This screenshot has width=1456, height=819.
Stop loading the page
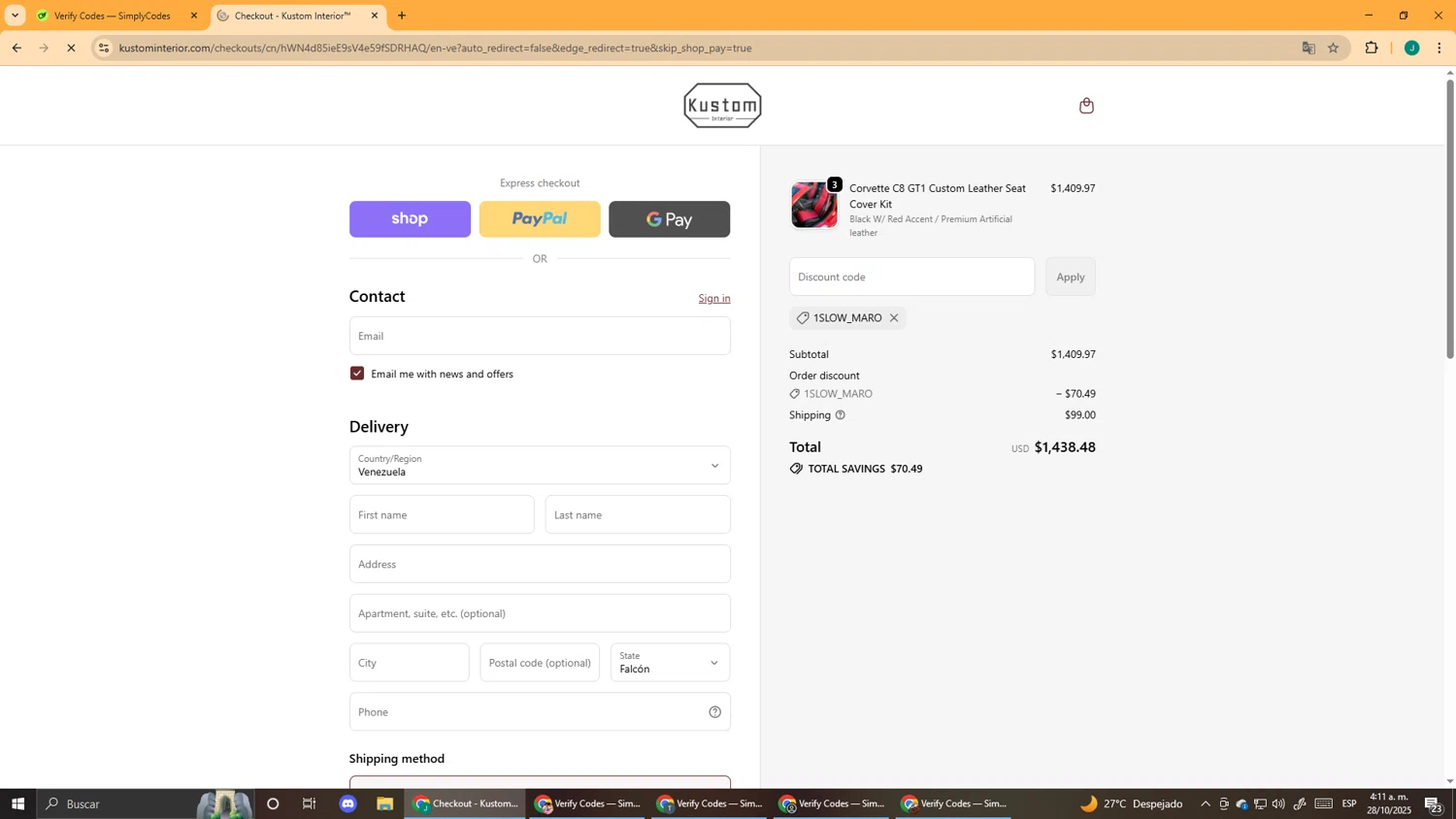pyautogui.click(x=71, y=48)
